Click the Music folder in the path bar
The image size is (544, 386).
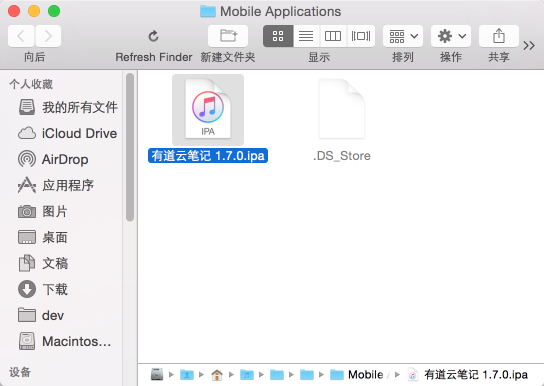coord(247,375)
